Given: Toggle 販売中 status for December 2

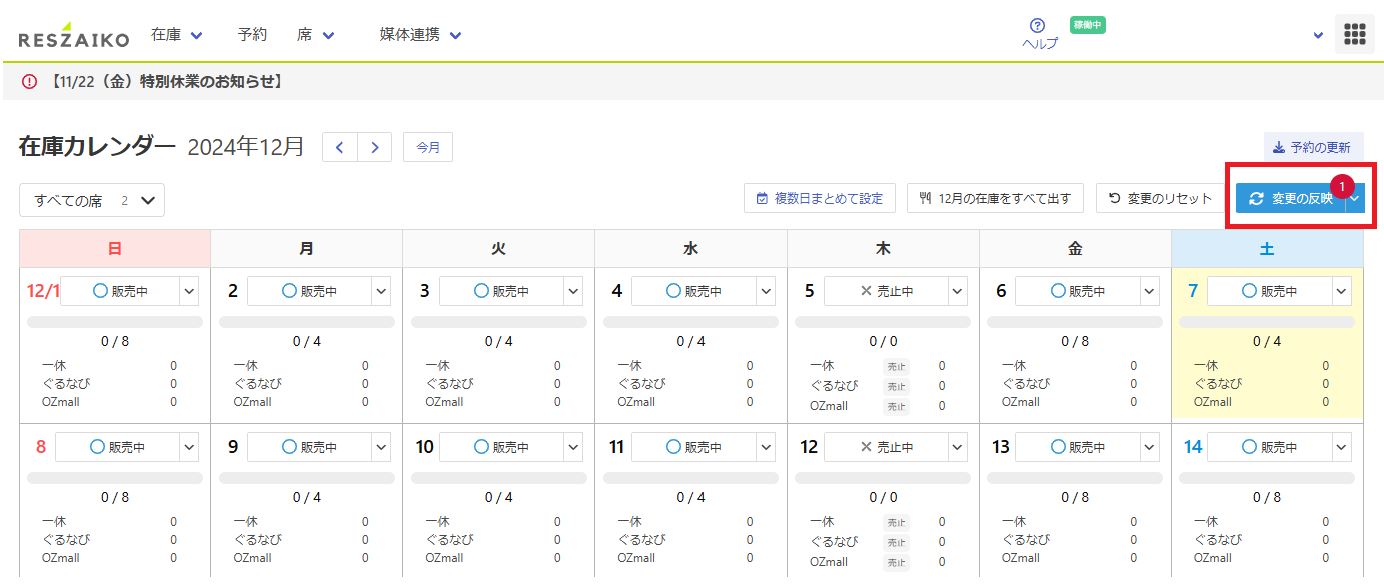Looking at the screenshot, I should click(310, 291).
